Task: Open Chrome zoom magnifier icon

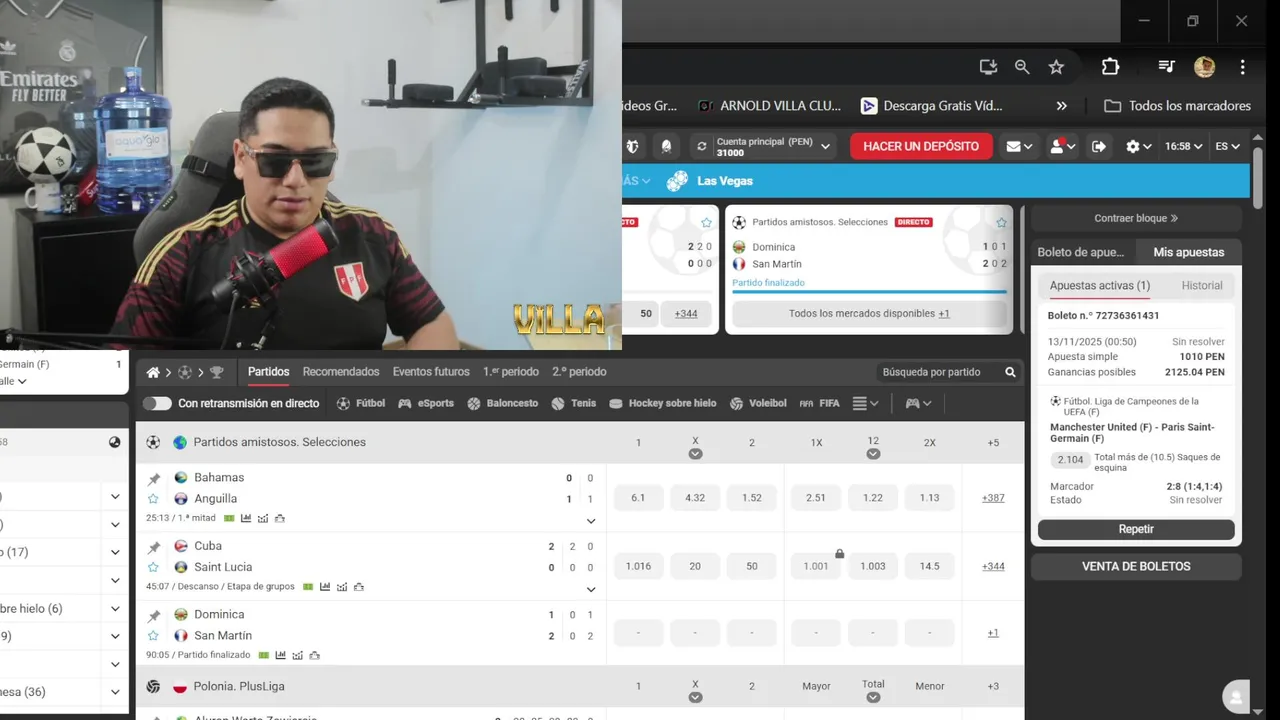Action: 1022,67
